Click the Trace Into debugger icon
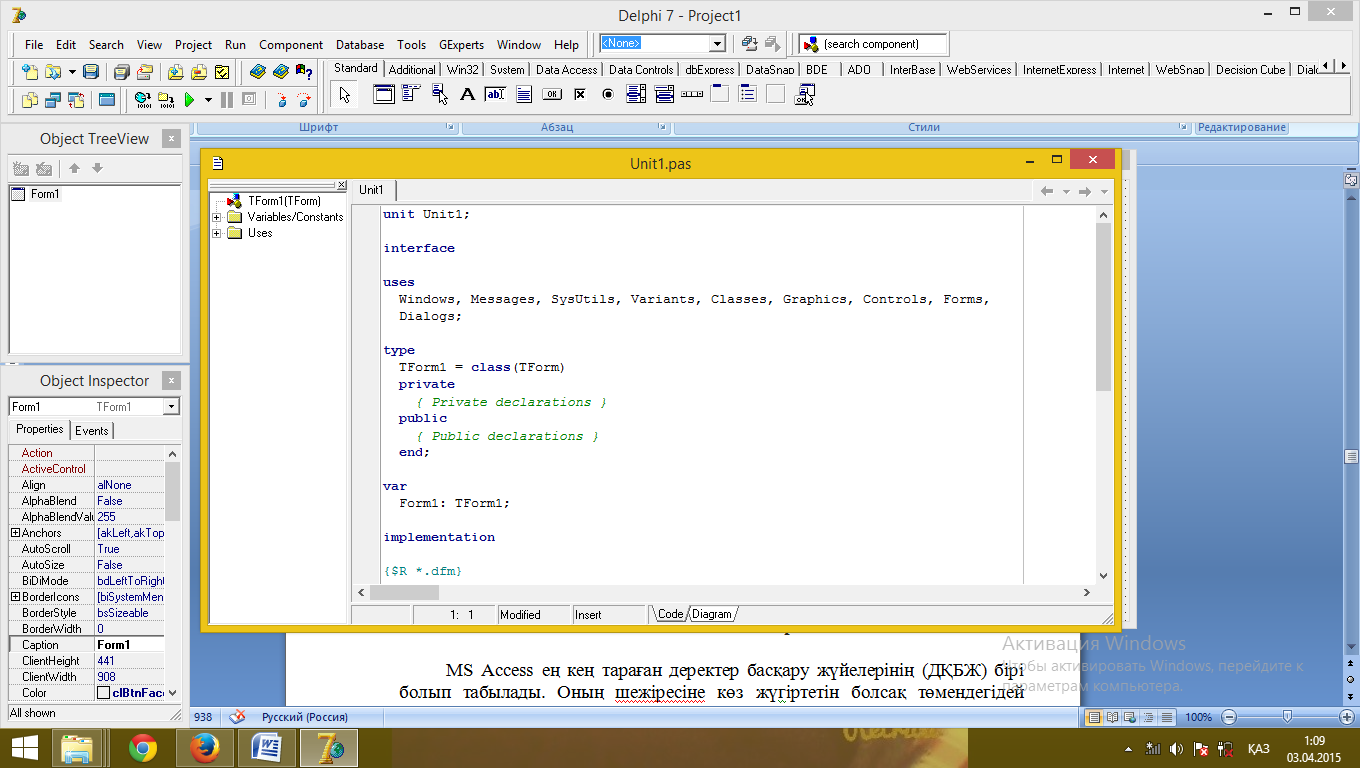 click(x=281, y=99)
